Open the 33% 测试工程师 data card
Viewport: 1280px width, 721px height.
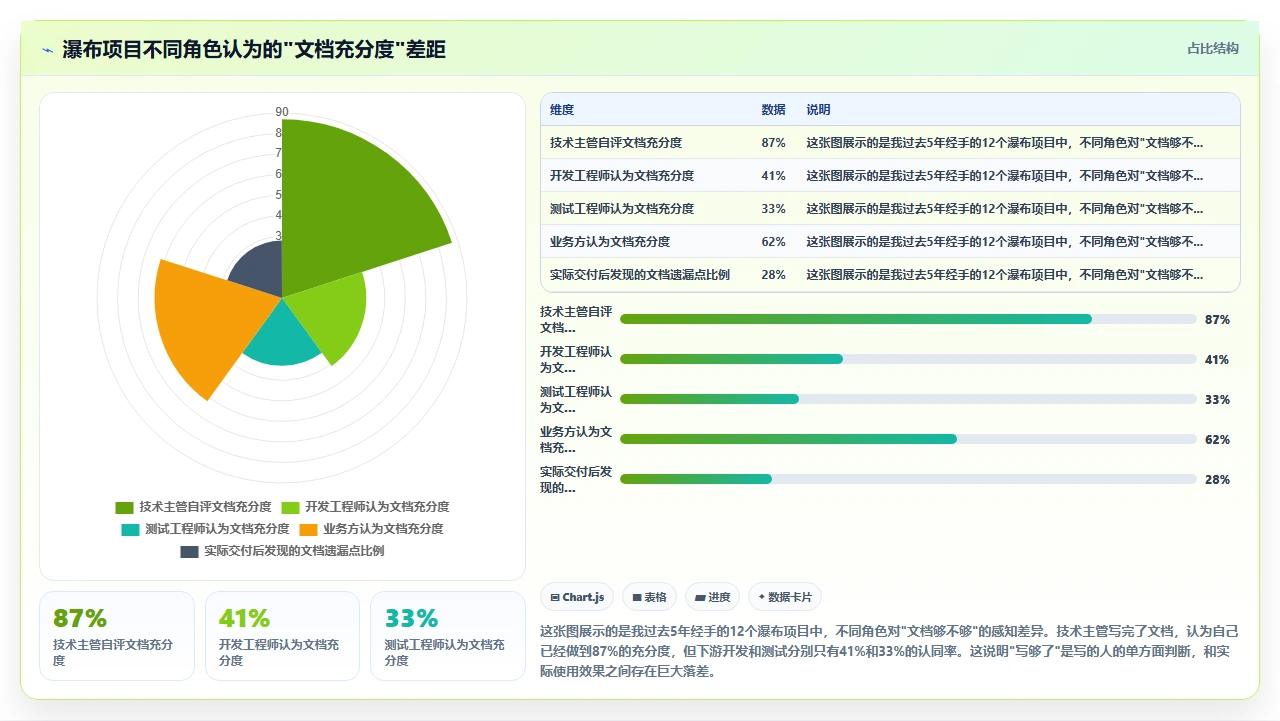point(448,636)
